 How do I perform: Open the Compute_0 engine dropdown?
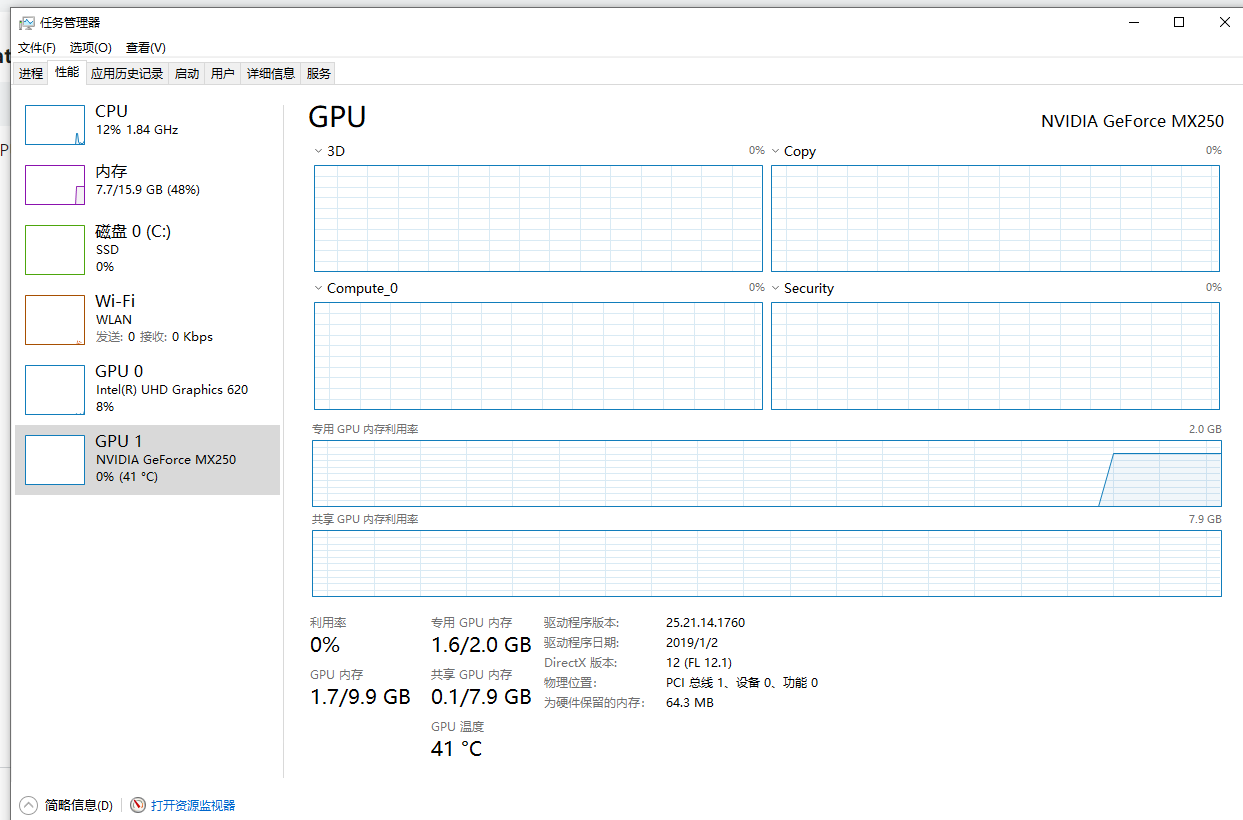[x=318, y=288]
